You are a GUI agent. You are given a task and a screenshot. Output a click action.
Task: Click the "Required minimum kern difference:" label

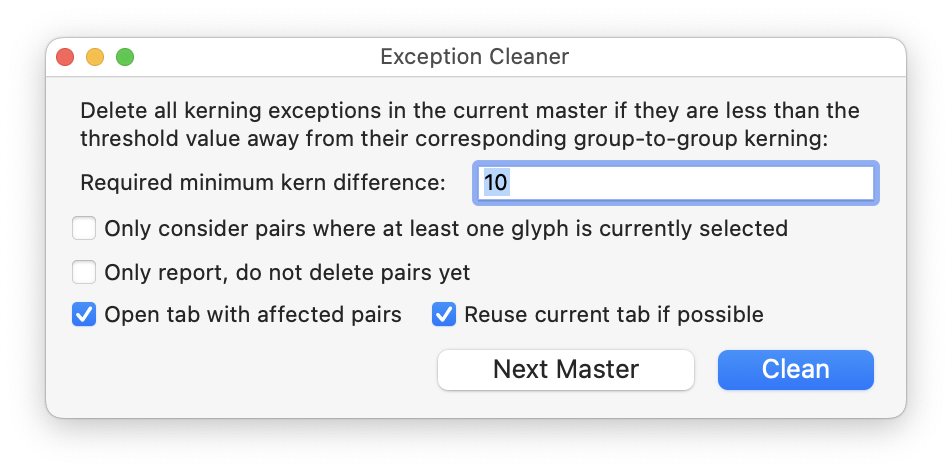[x=262, y=183]
